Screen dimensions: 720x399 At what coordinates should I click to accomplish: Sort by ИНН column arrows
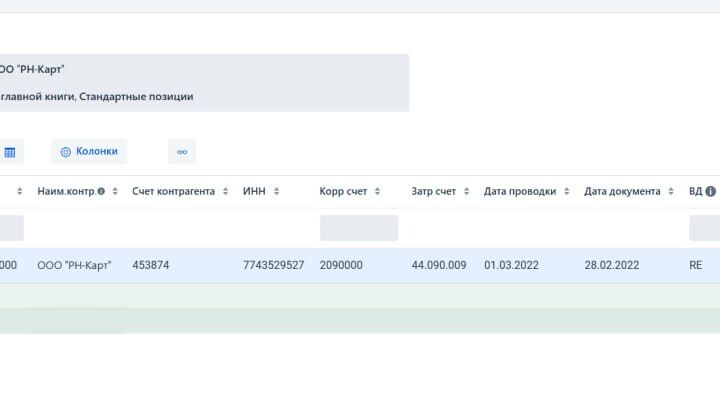coord(276,191)
